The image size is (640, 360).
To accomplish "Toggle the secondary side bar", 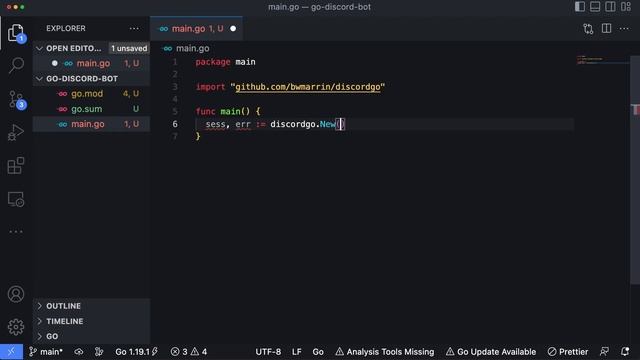I will pos(611,7).
